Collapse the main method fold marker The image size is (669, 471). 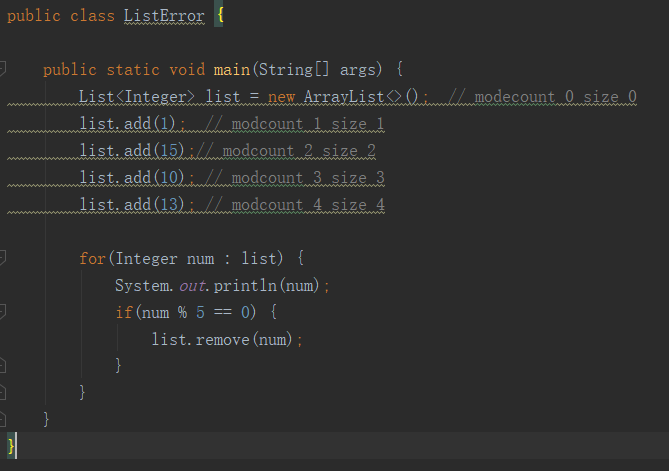[2, 69]
